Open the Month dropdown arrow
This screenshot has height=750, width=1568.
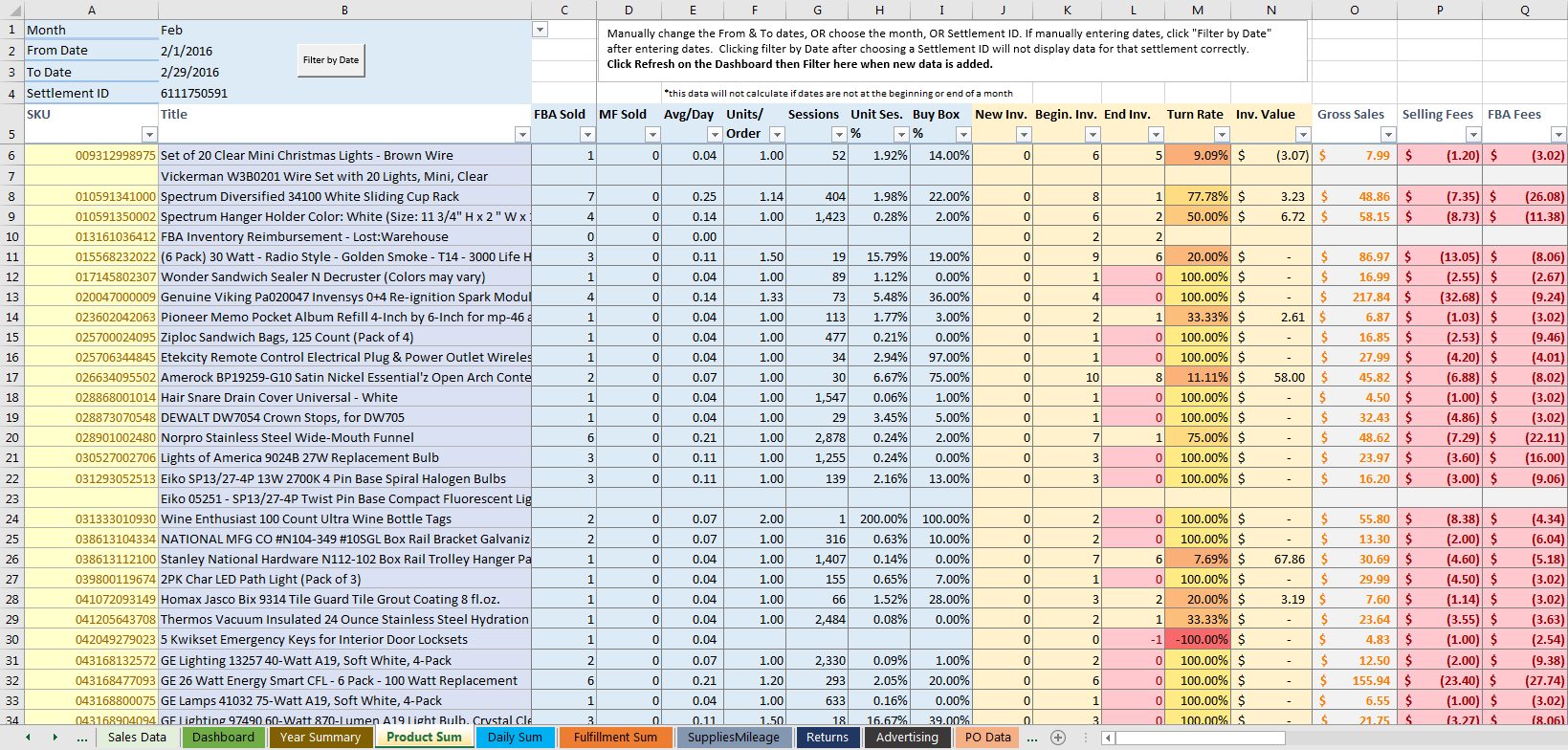540,30
